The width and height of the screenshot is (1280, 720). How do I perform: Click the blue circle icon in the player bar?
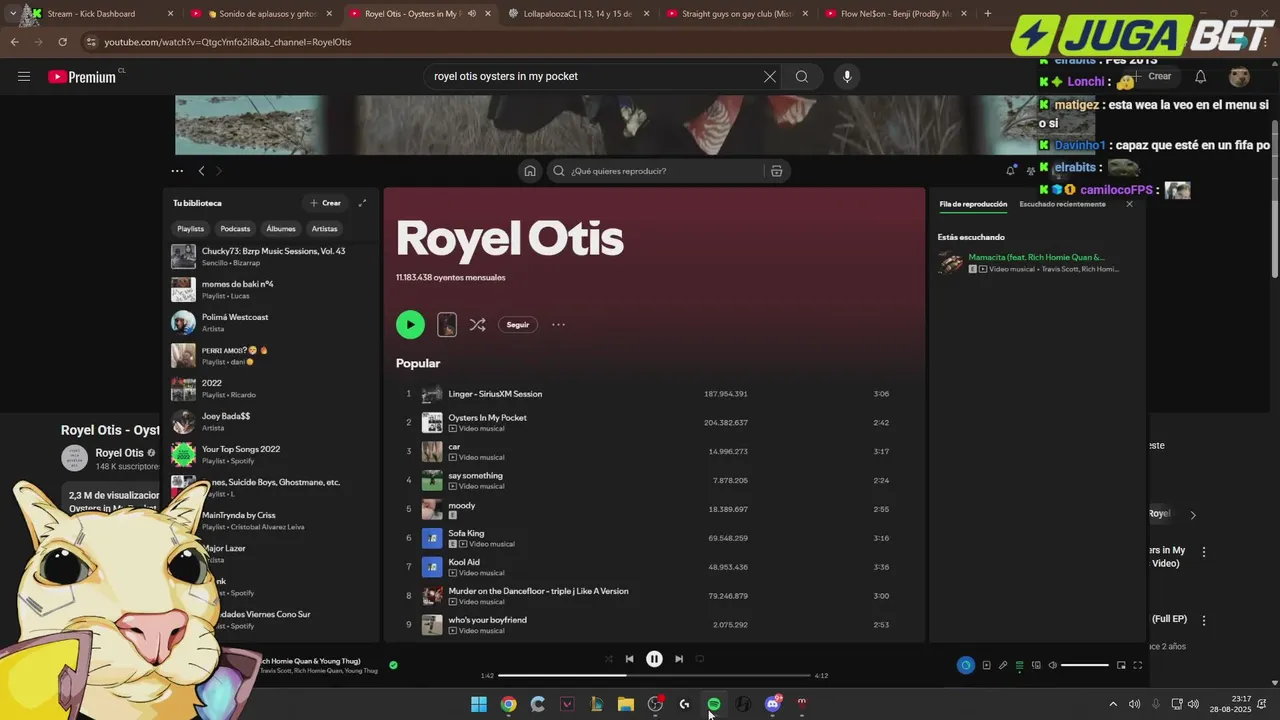[x=965, y=665]
